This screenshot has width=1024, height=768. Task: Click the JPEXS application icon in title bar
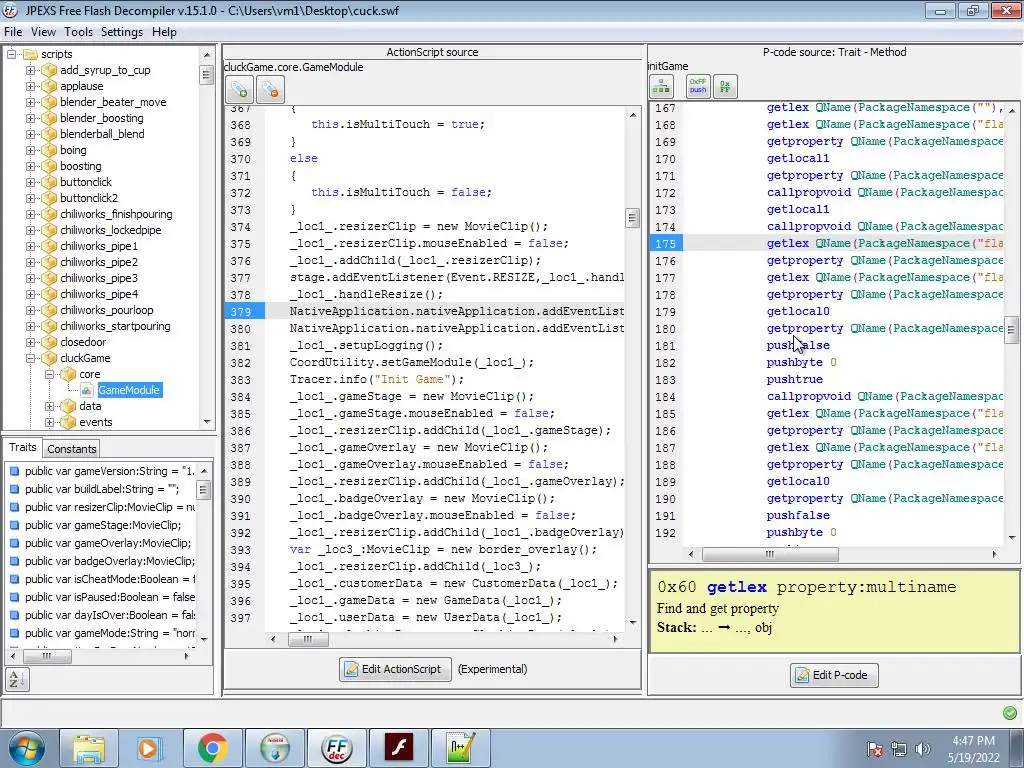click(10, 10)
